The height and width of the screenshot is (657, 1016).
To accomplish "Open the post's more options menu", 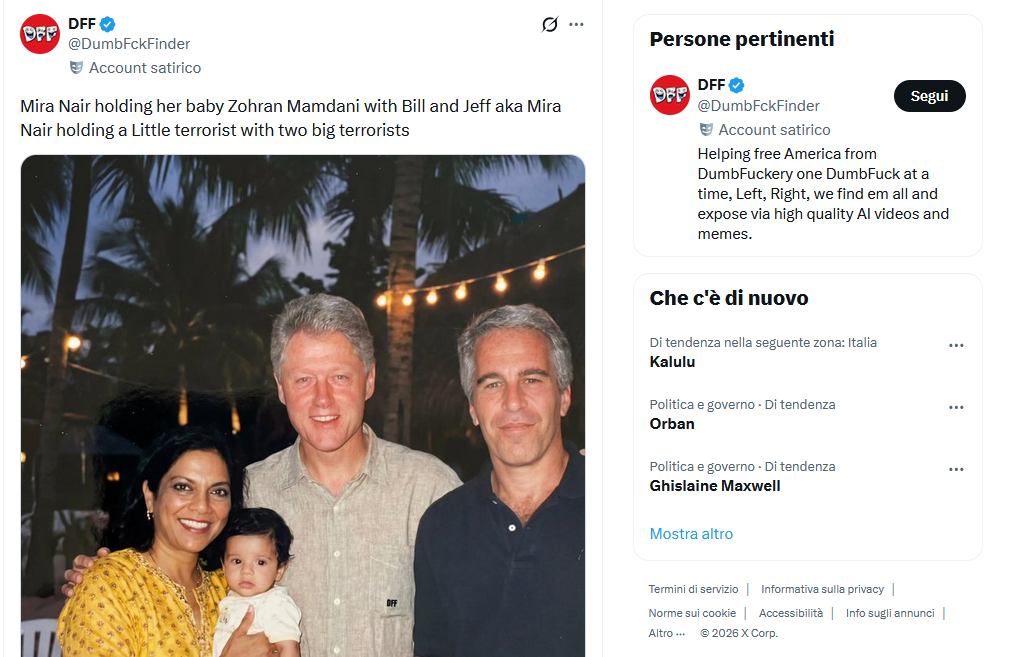I will [576, 24].
